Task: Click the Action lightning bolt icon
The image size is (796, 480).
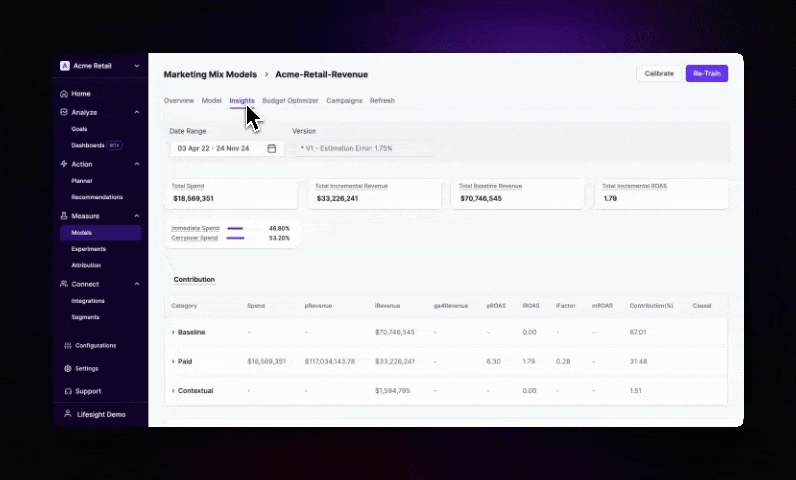Action: pyautogui.click(x=64, y=164)
